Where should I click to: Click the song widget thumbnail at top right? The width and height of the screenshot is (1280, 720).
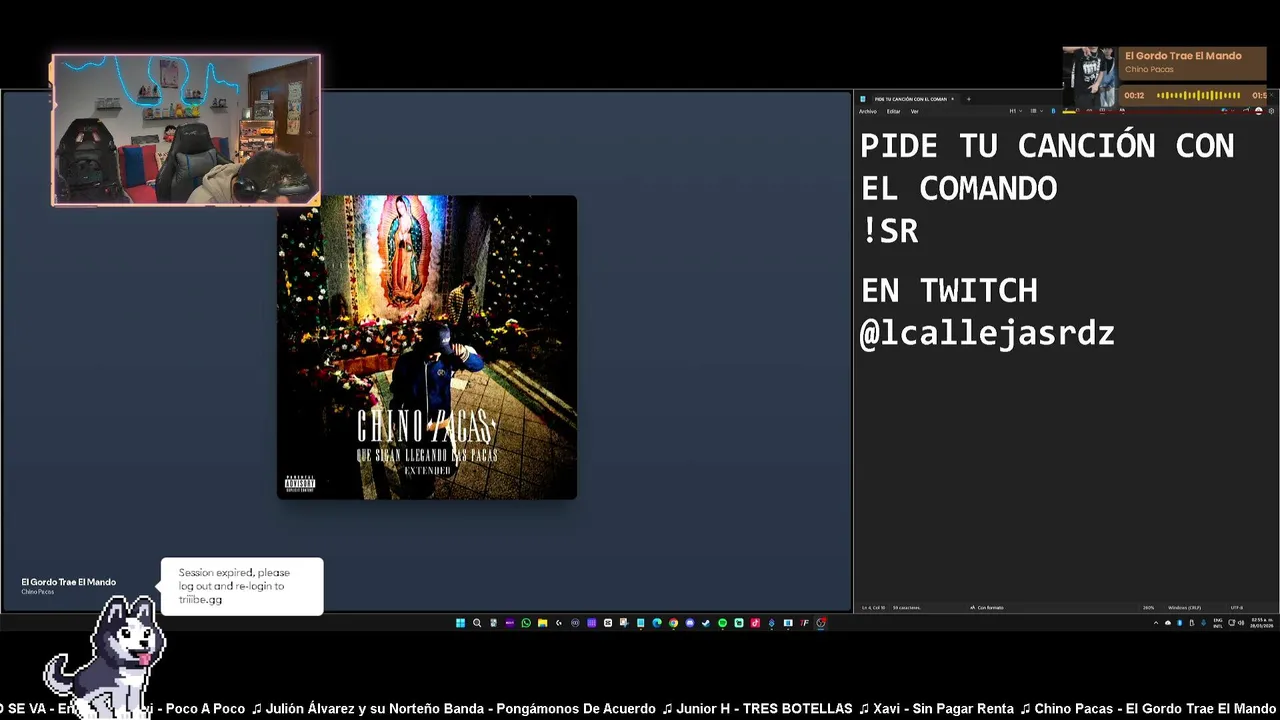[x=1090, y=77]
